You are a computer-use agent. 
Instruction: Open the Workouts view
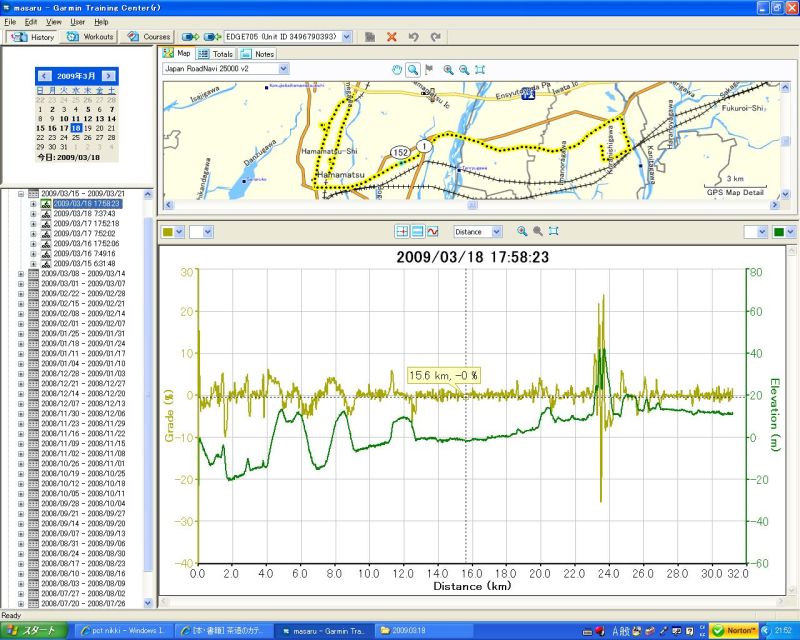coord(90,37)
